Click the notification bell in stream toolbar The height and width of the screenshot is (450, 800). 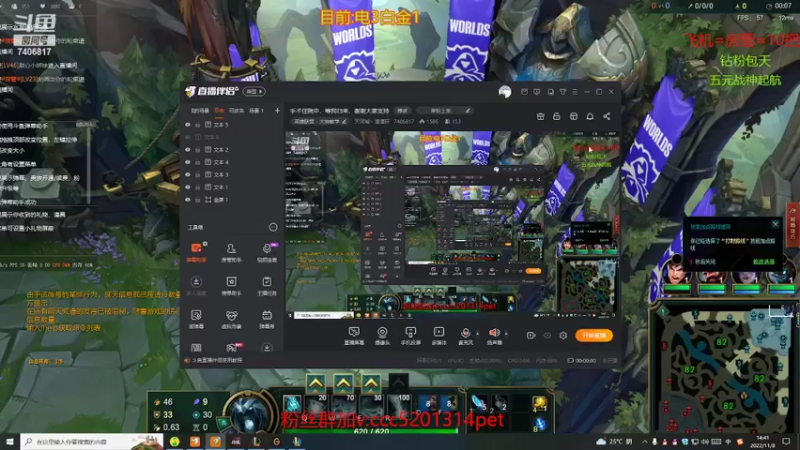[x=590, y=116]
